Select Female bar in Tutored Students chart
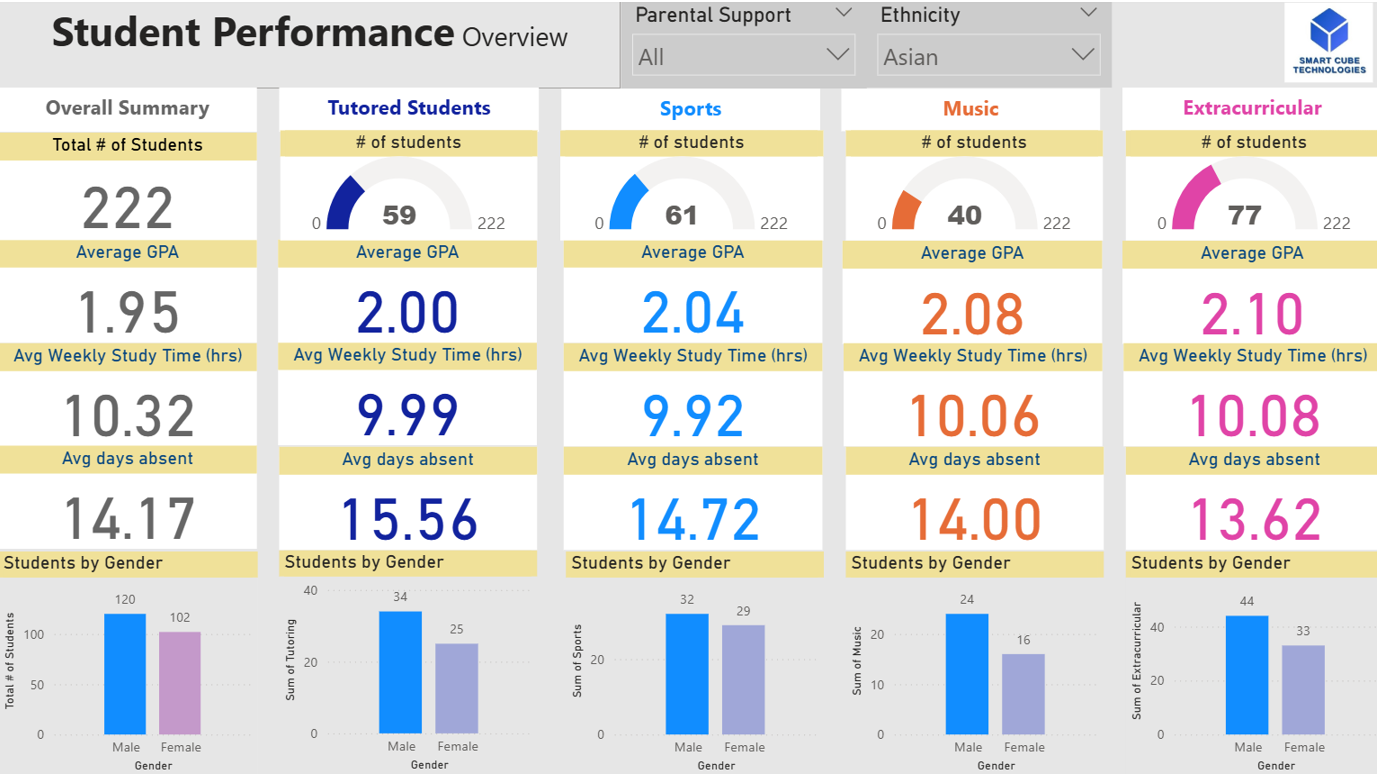 (456, 688)
